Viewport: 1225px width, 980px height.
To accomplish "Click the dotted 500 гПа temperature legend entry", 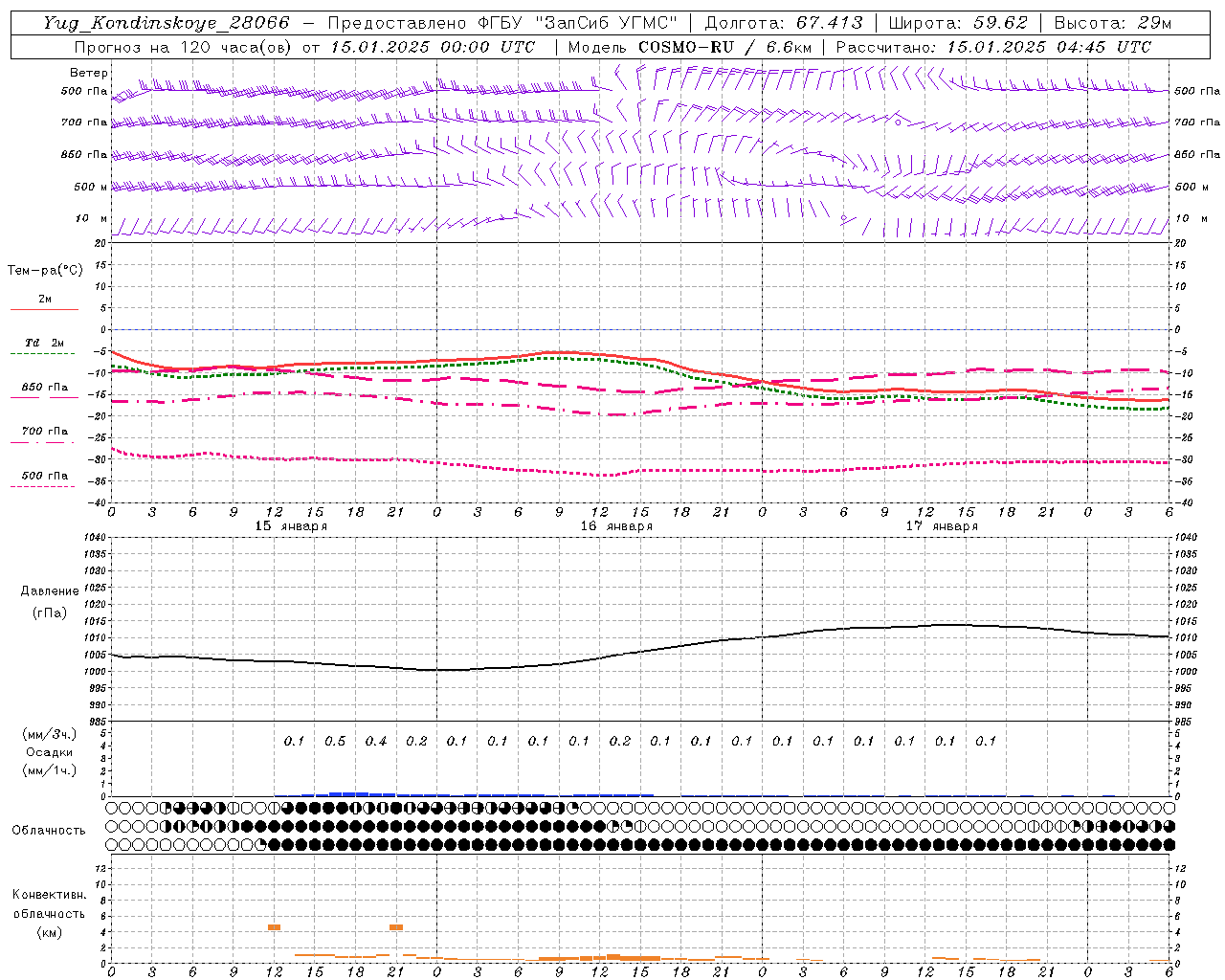I will [44, 476].
